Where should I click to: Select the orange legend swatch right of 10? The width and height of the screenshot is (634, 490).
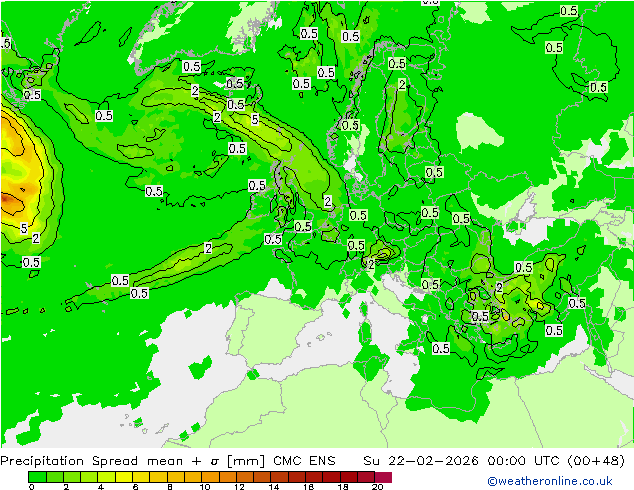click(211, 477)
